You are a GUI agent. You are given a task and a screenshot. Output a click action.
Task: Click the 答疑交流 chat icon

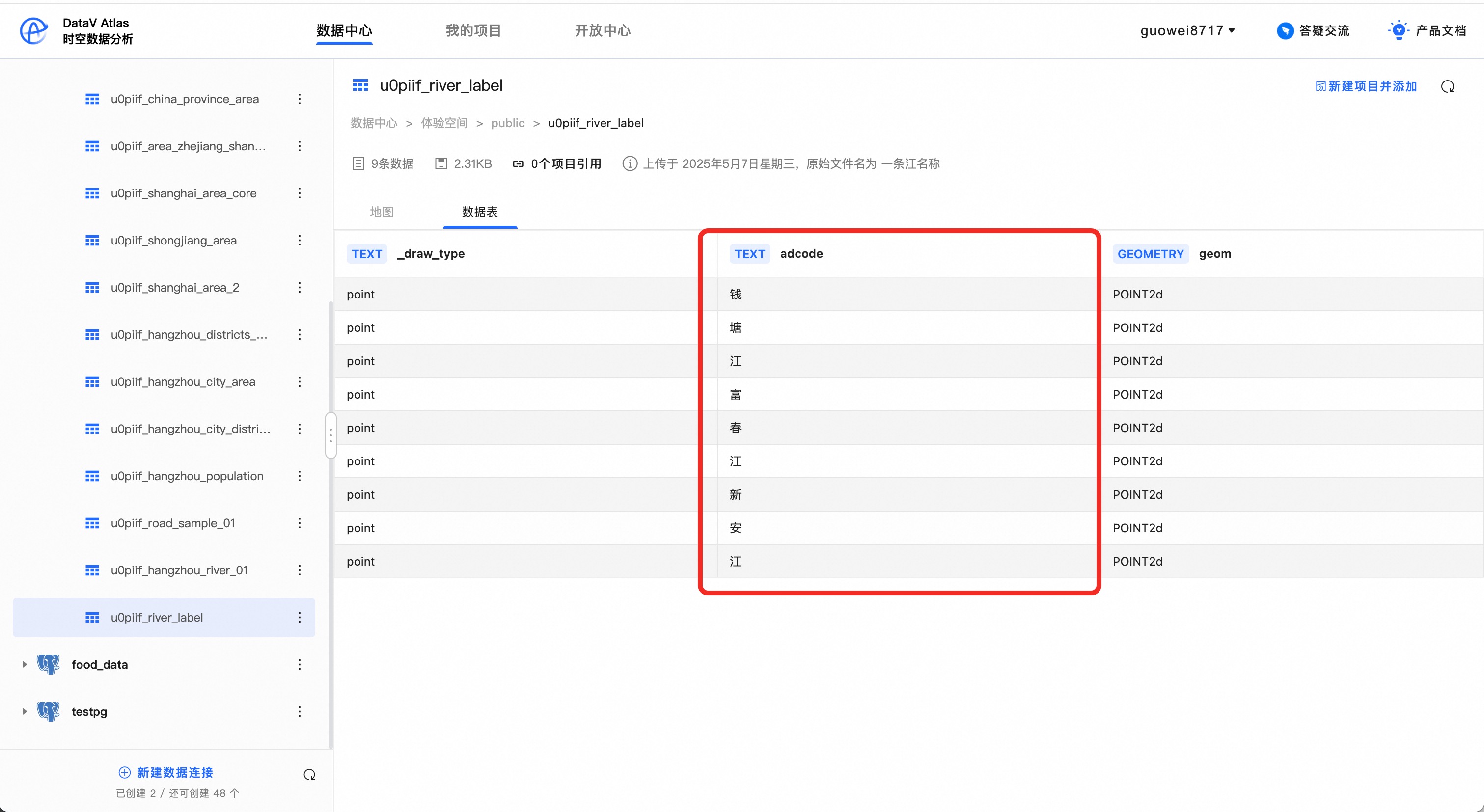(1285, 30)
